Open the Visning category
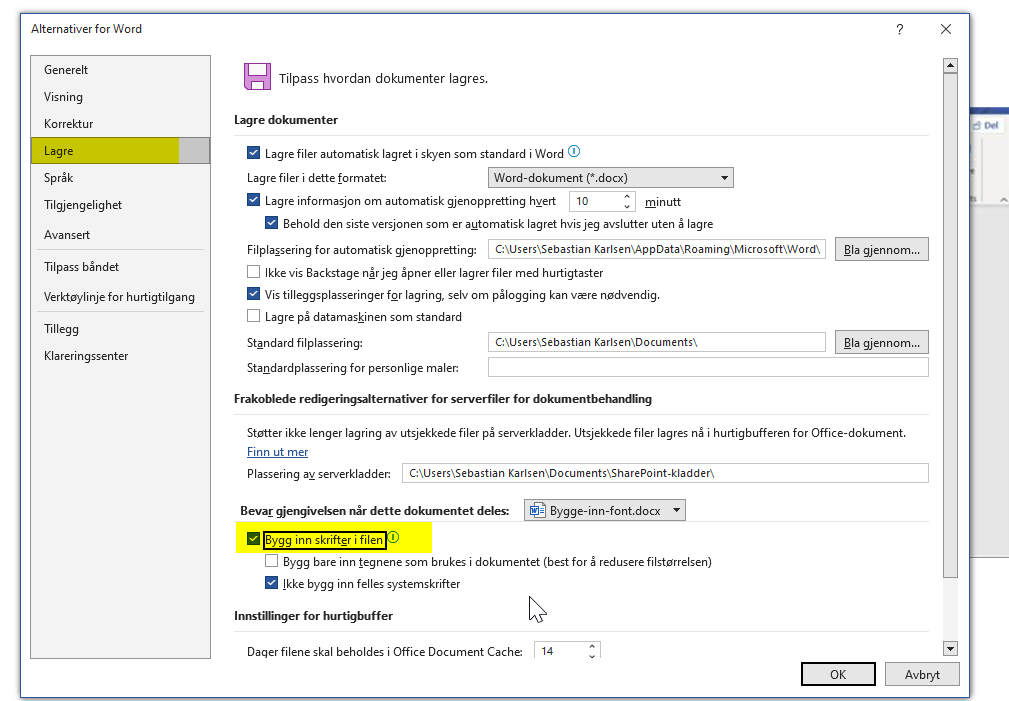 (120, 97)
